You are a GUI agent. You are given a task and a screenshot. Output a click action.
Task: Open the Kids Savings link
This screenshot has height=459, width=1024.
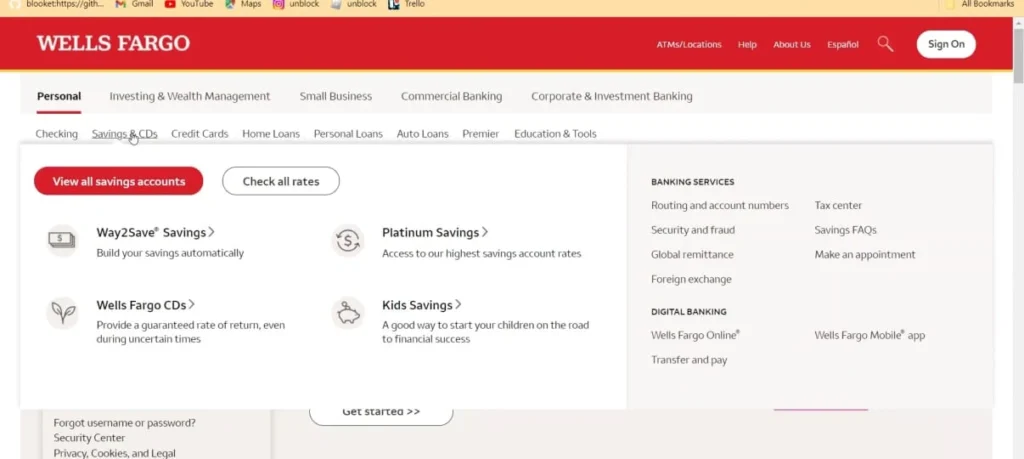point(422,305)
